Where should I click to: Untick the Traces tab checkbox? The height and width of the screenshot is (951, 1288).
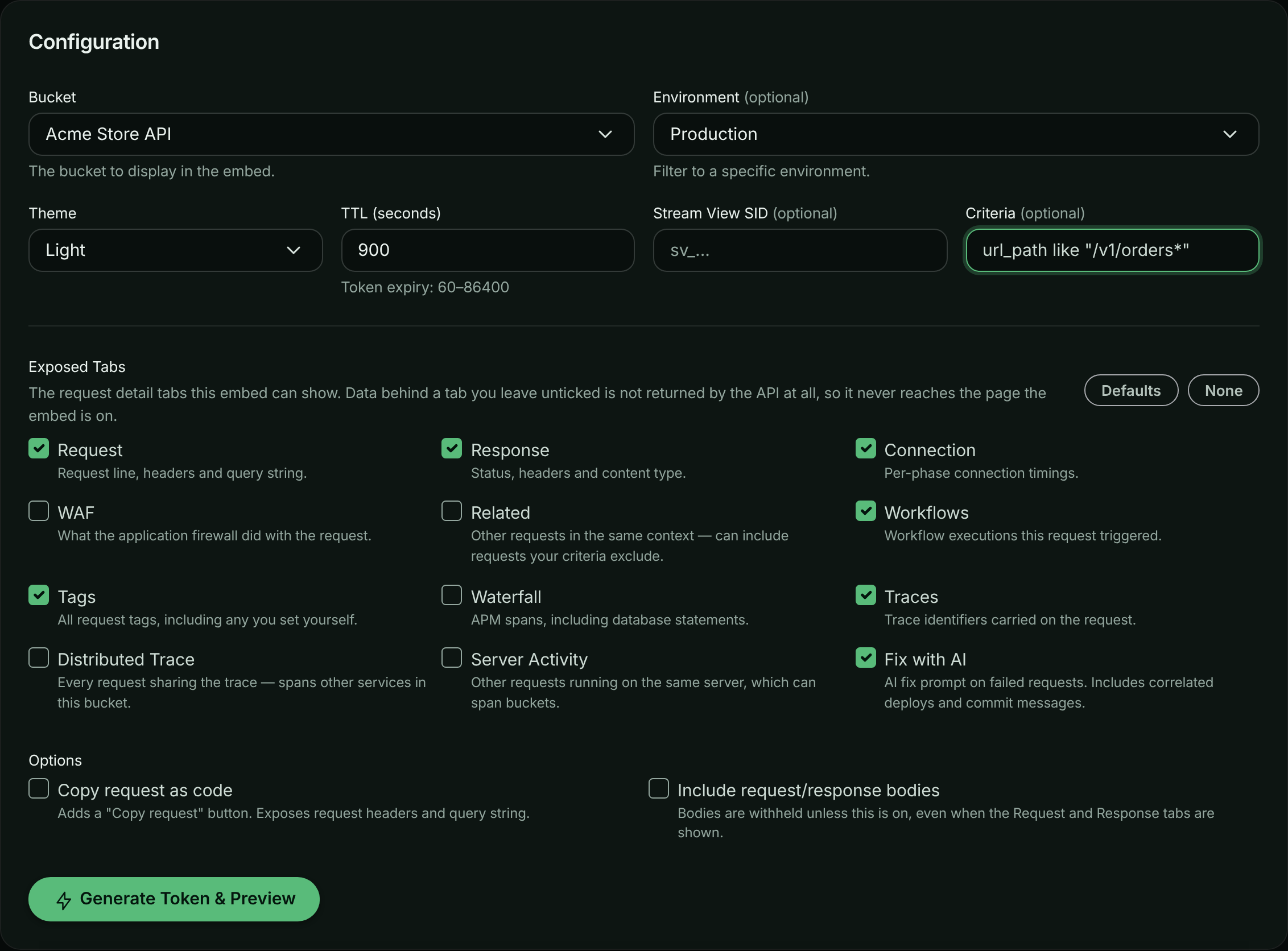click(865, 596)
